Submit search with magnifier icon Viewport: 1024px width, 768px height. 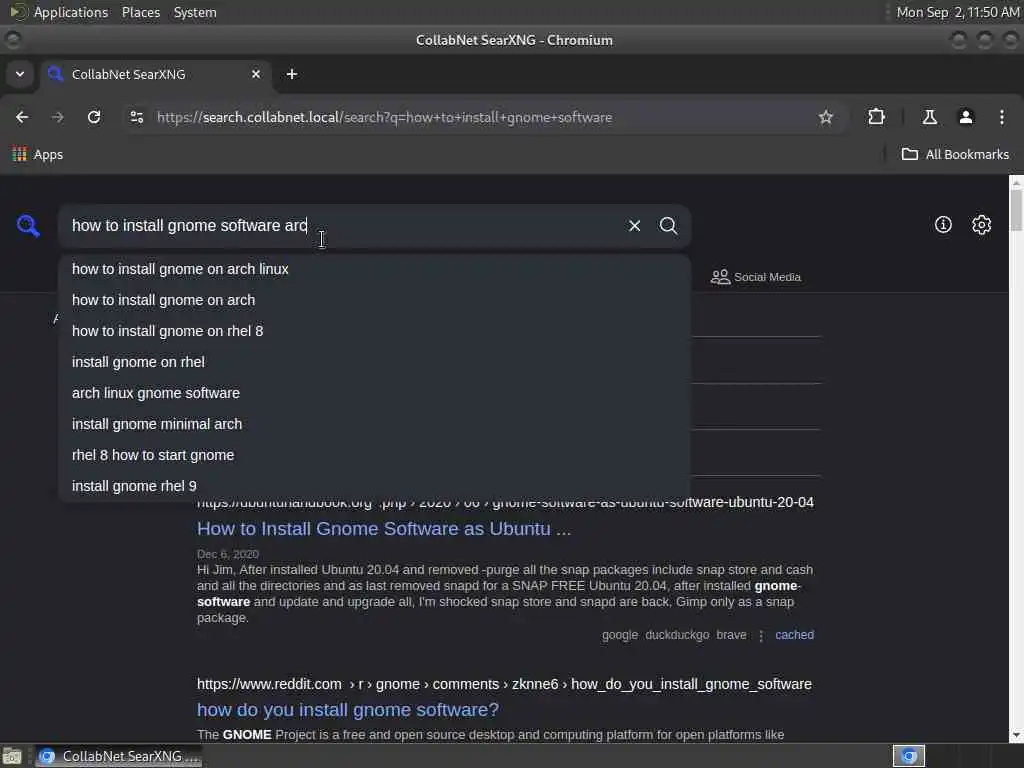pyautogui.click(x=668, y=226)
